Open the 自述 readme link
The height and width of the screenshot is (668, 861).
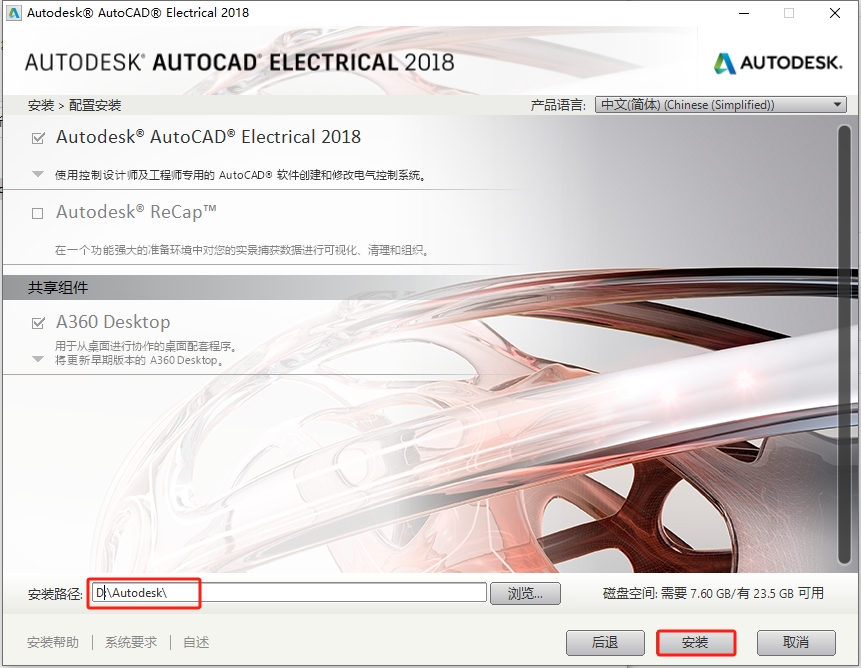(x=196, y=642)
